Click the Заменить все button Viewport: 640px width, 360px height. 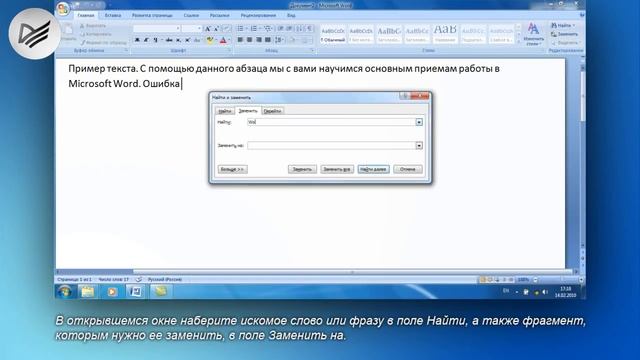[x=337, y=169]
